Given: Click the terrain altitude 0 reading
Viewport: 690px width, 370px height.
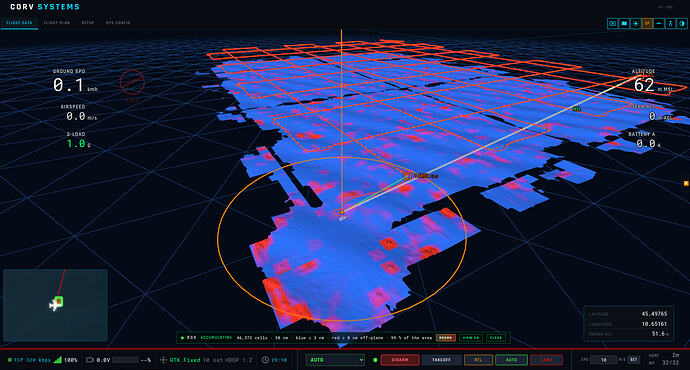Looking at the screenshot, I should click(x=652, y=116).
